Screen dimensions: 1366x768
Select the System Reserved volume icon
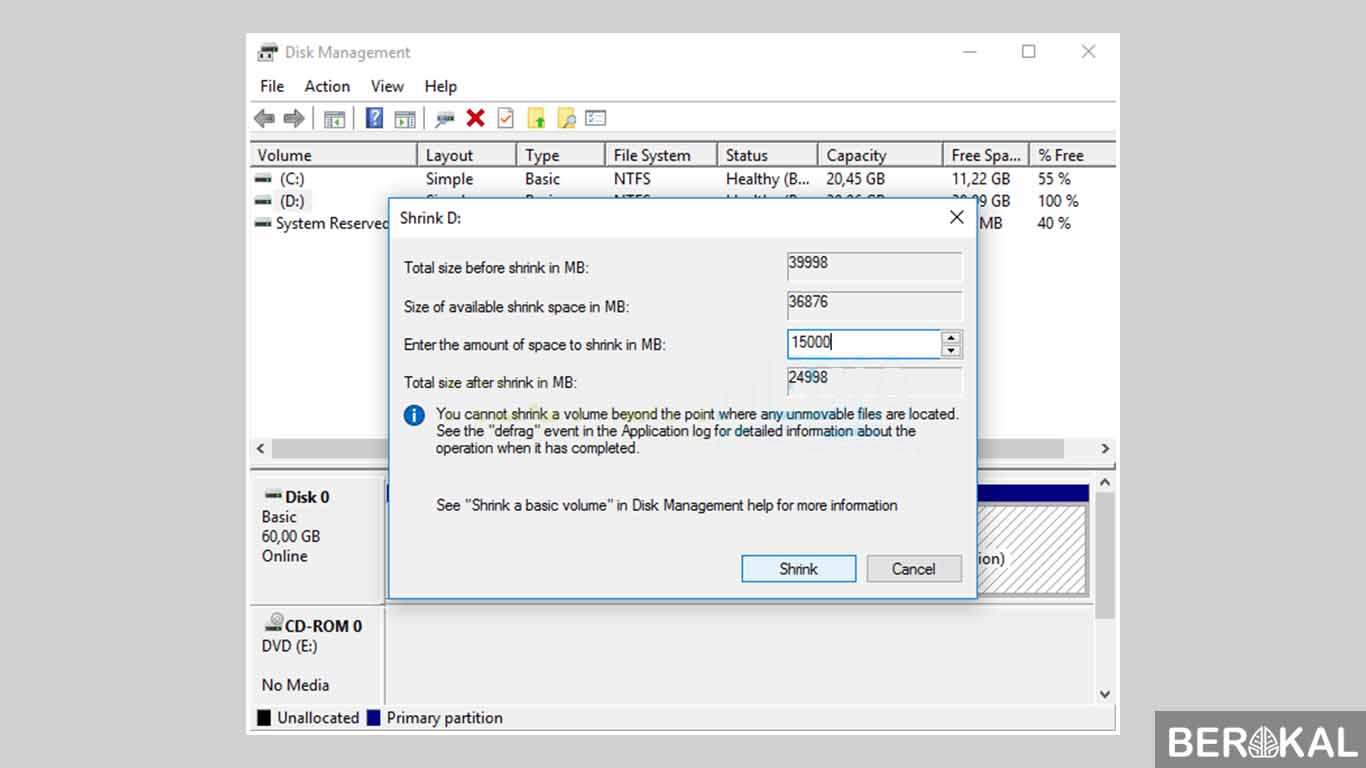(263, 223)
